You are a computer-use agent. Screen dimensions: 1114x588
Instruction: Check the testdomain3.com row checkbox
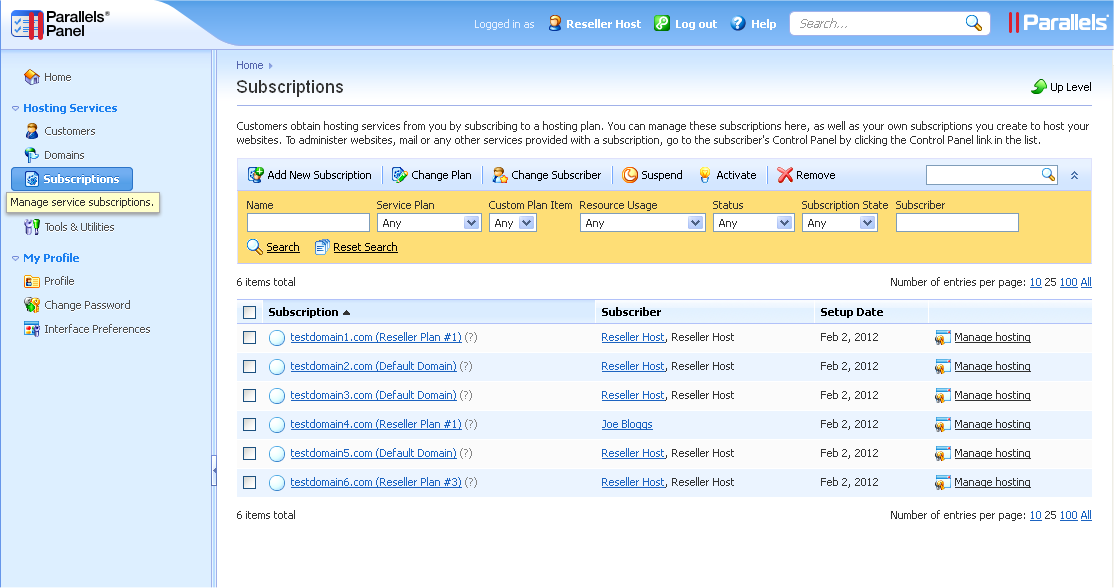pos(249,396)
